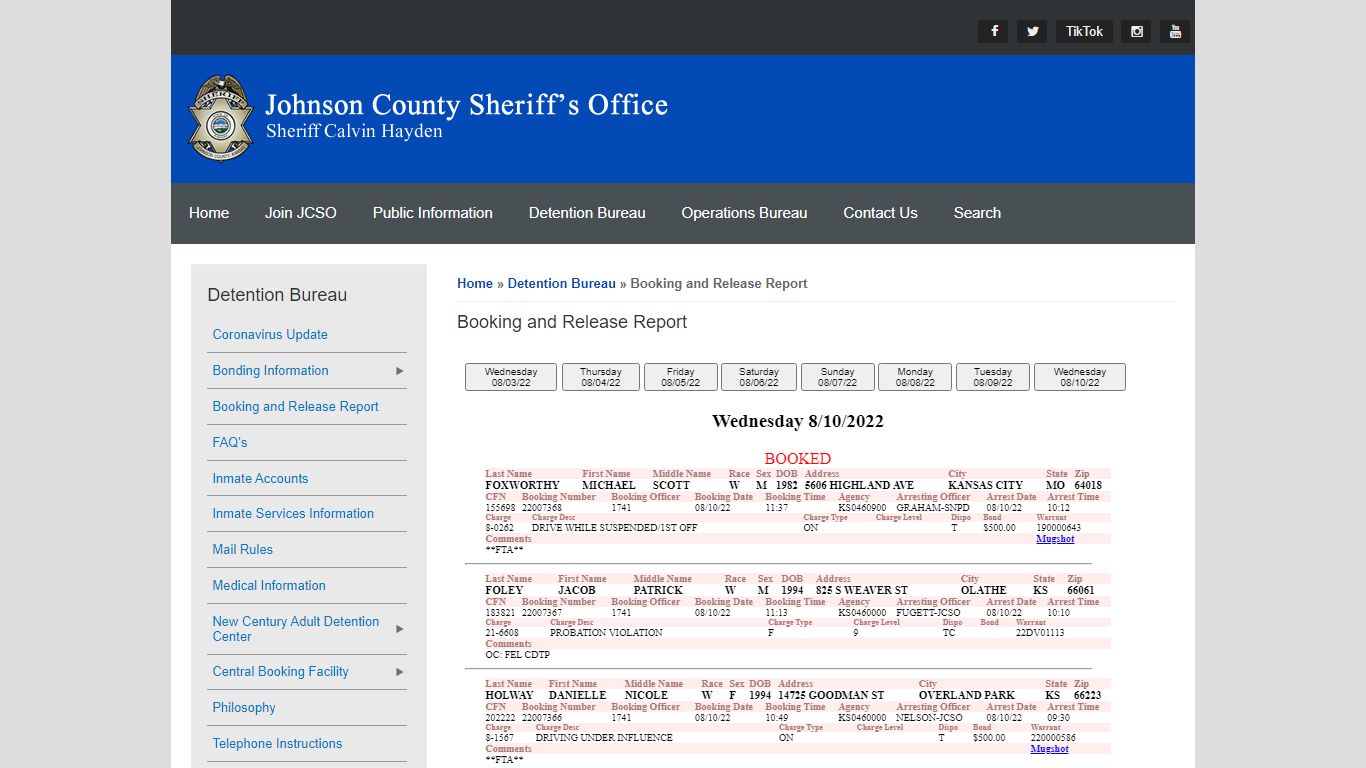The width and height of the screenshot is (1366, 768).
Task: Click the Detention Bureau sidebar heading
Action: pyautogui.click(x=277, y=295)
